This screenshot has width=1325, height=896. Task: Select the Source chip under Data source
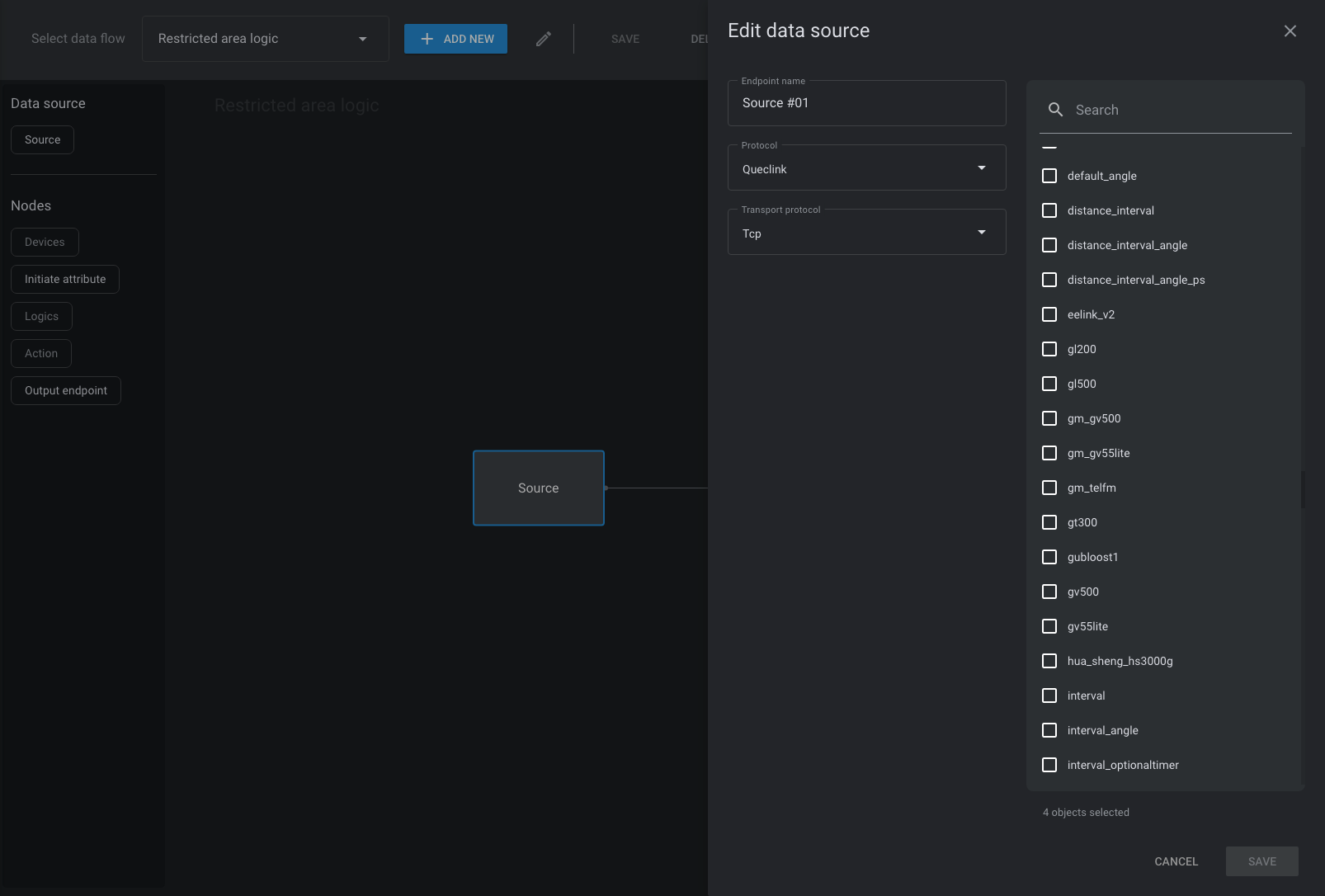42,139
